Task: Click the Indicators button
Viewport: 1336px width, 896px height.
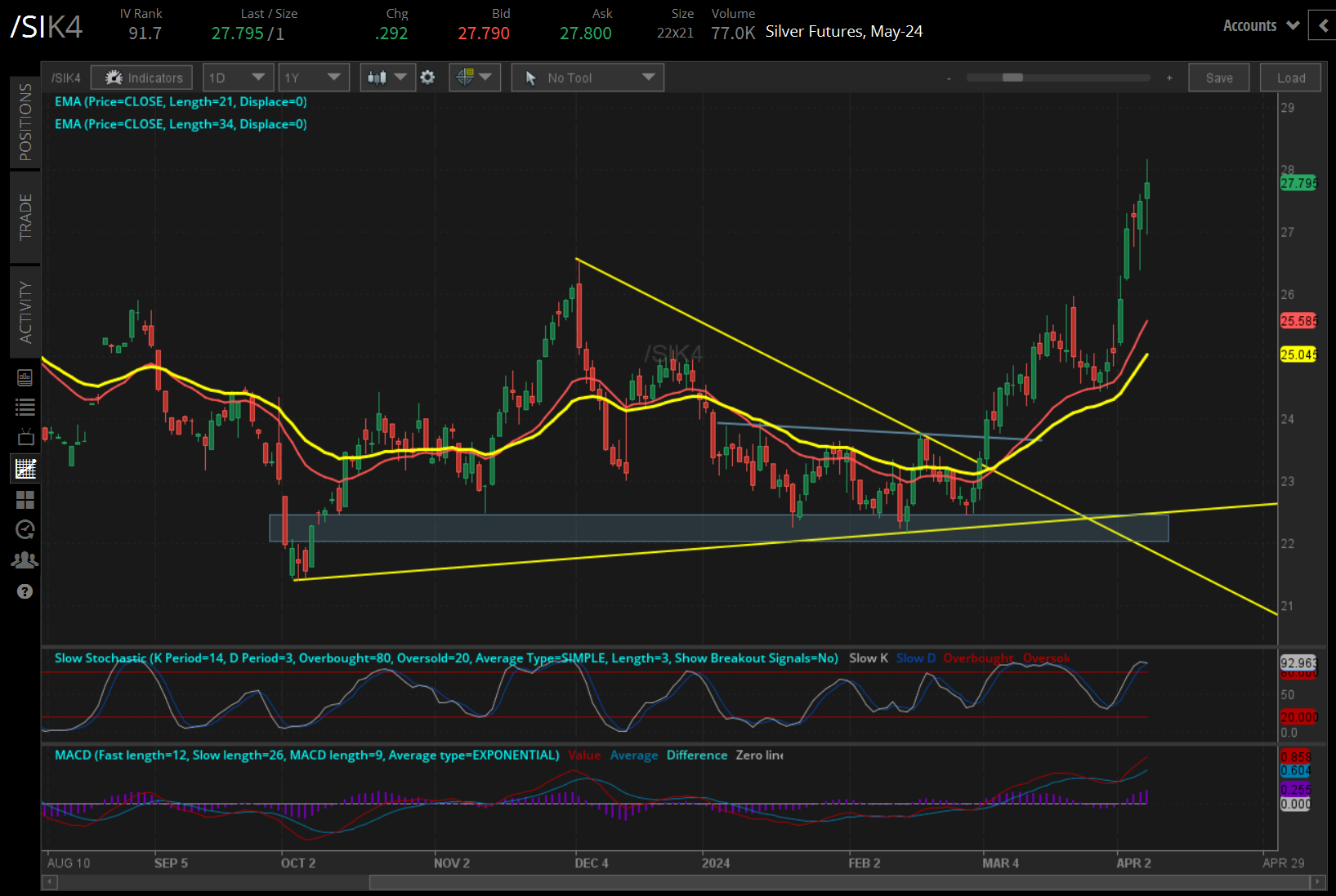Action: (x=142, y=78)
